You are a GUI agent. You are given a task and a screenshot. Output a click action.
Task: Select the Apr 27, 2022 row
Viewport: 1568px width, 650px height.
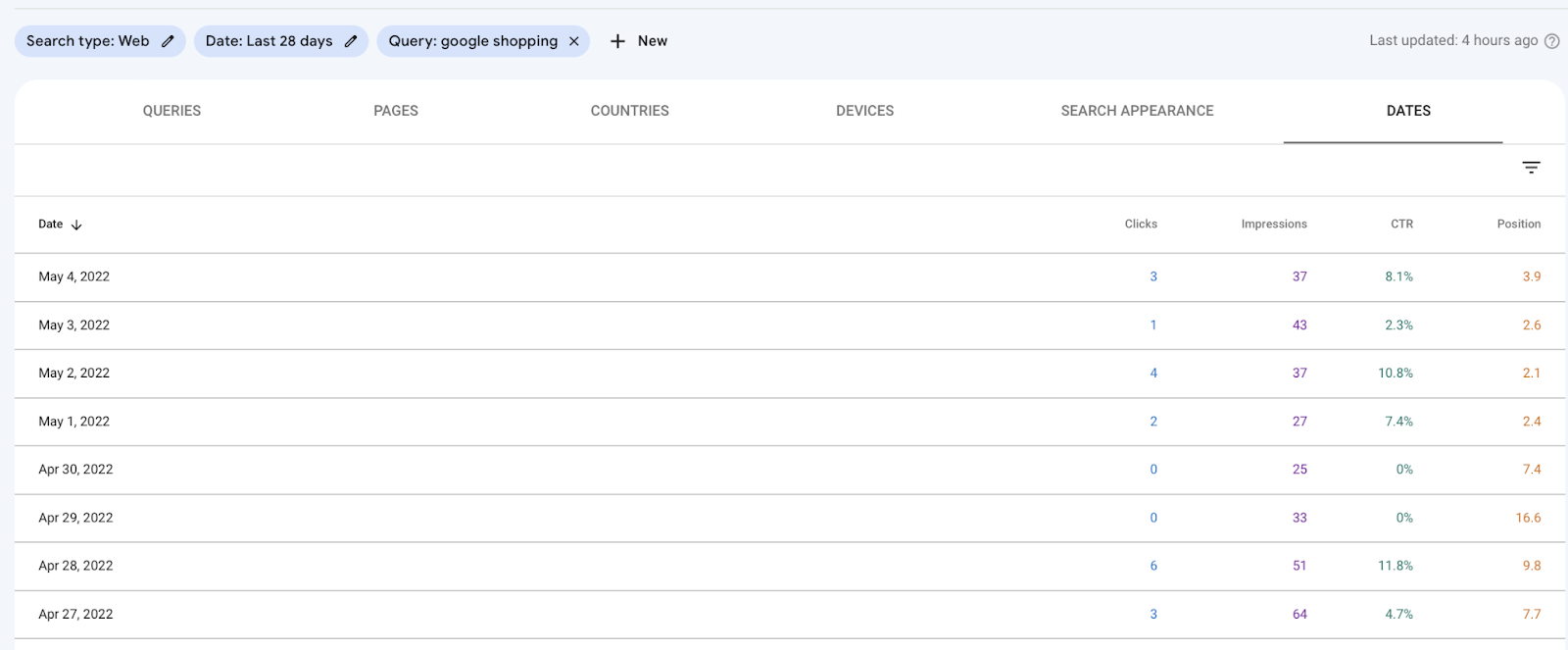(790, 615)
